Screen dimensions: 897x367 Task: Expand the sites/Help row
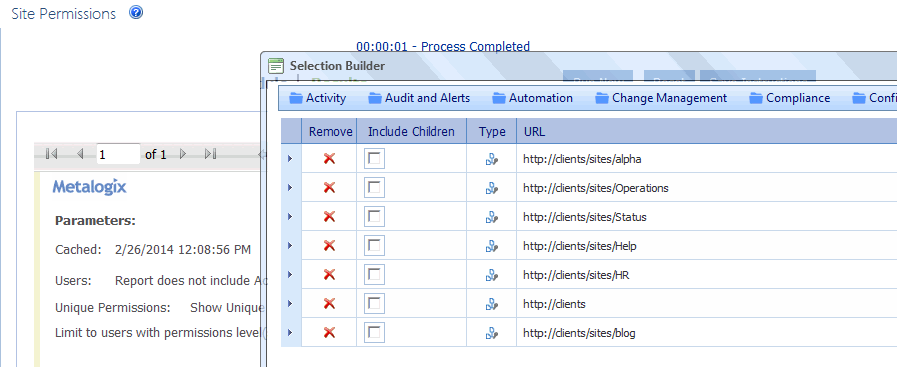(290, 246)
